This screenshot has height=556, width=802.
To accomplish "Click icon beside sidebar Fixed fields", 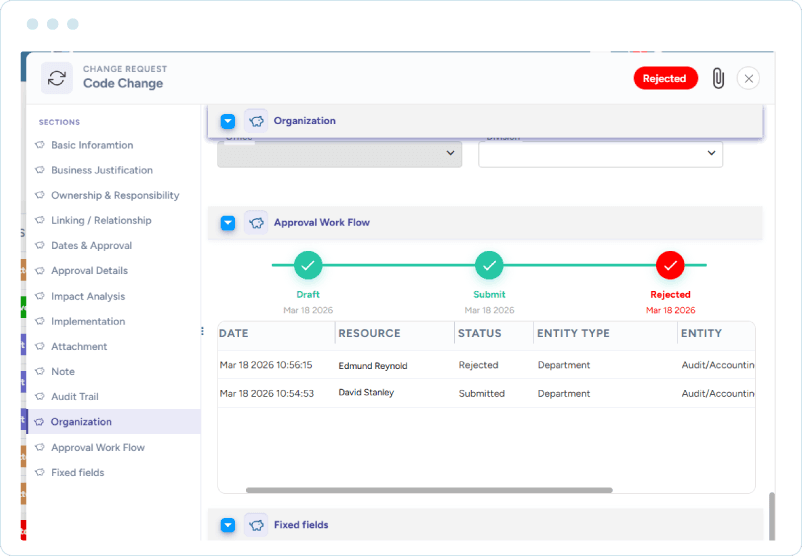I will pyautogui.click(x=39, y=472).
